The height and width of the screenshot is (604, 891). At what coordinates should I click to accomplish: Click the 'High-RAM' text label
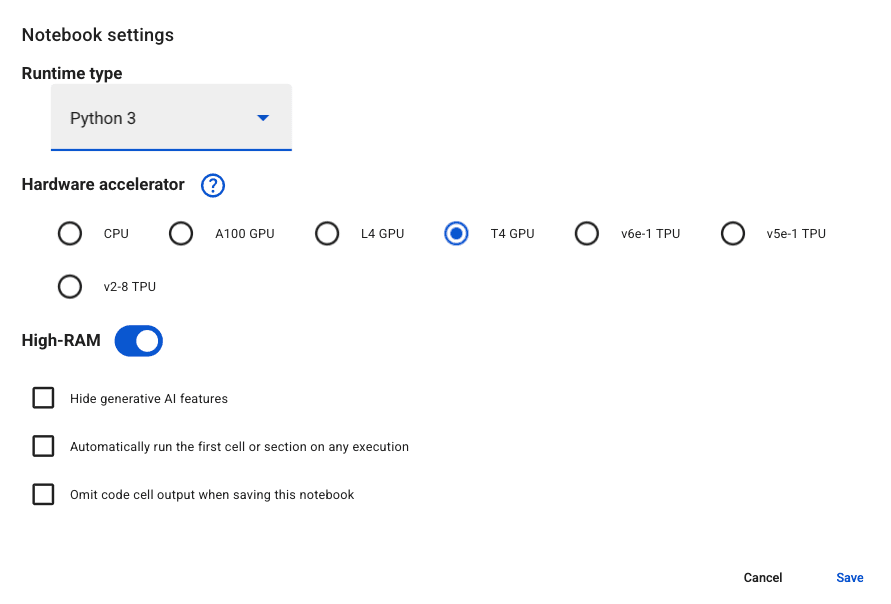[x=61, y=341]
